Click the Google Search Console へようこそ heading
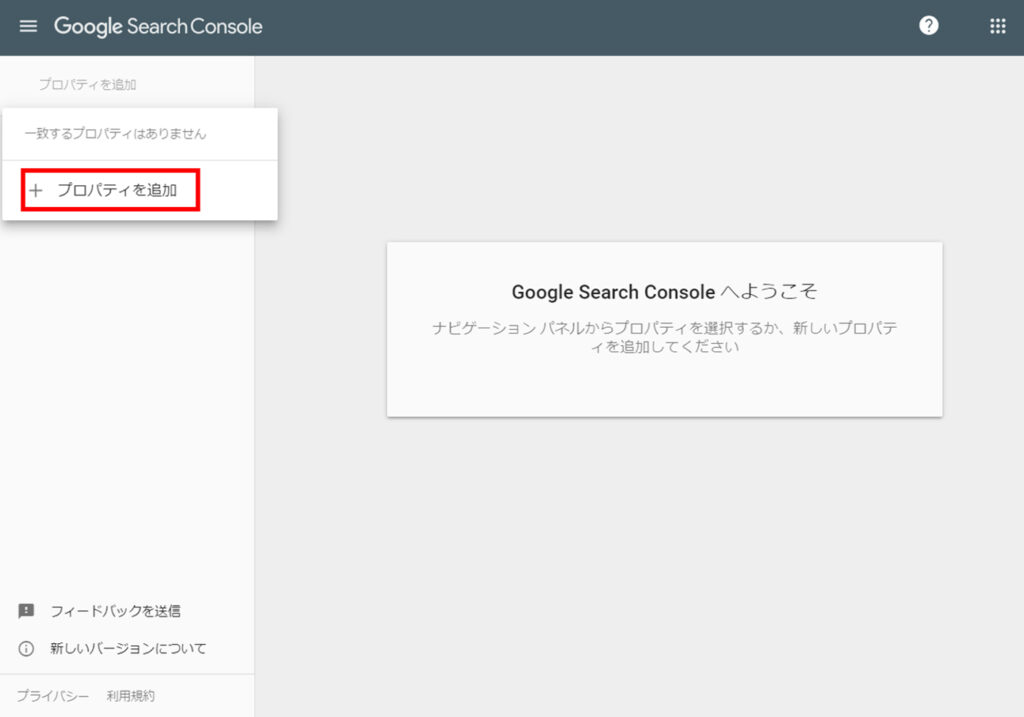The height and width of the screenshot is (717, 1024). click(664, 291)
